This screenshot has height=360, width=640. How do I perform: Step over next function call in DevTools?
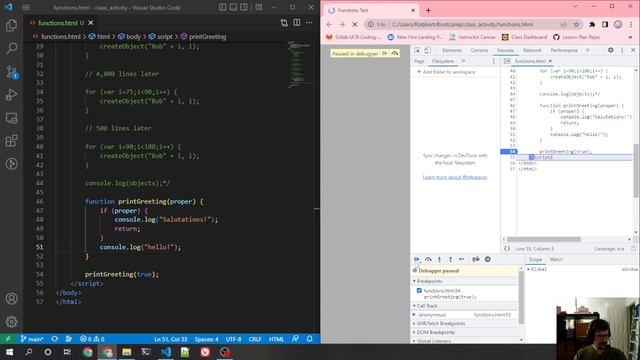tap(428, 259)
